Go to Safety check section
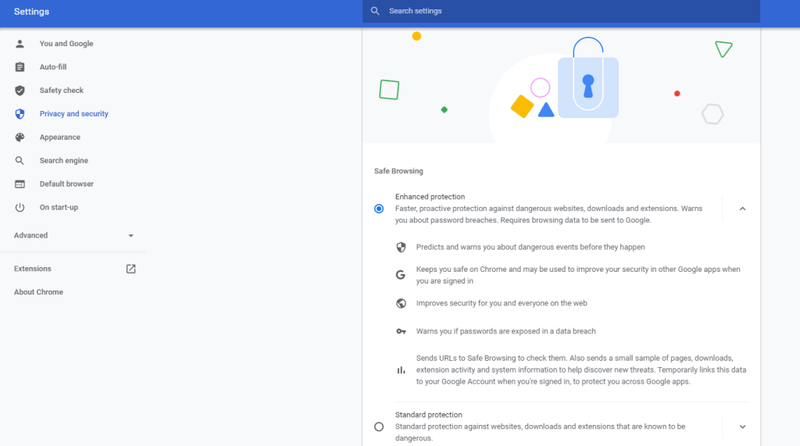 click(x=61, y=90)
